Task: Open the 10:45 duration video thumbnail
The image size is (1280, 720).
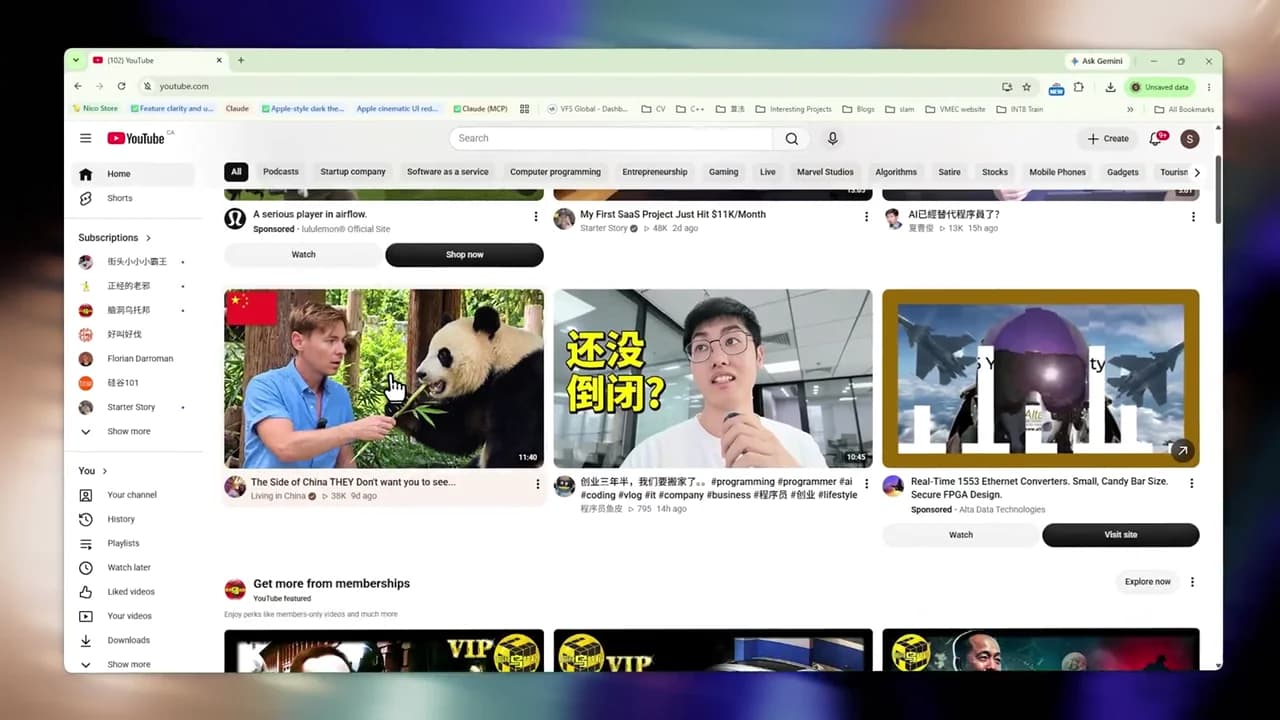Action: tap(713, 379)
